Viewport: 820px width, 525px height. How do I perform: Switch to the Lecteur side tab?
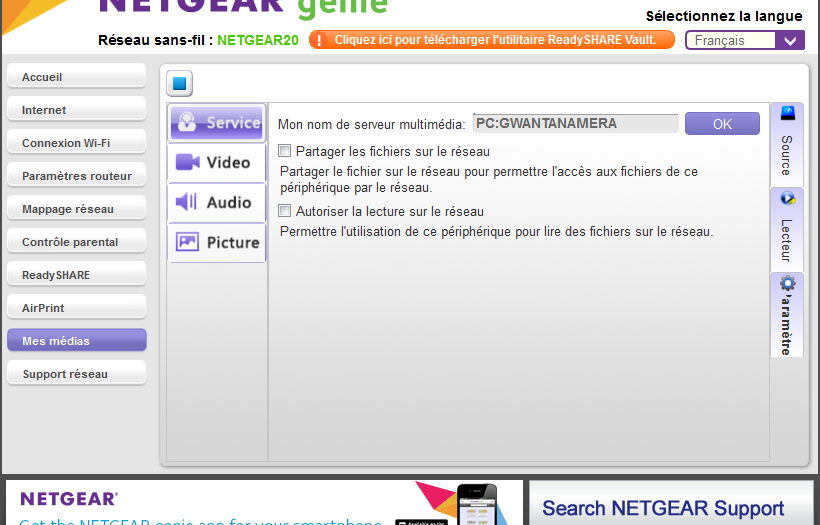coord(786,228)
